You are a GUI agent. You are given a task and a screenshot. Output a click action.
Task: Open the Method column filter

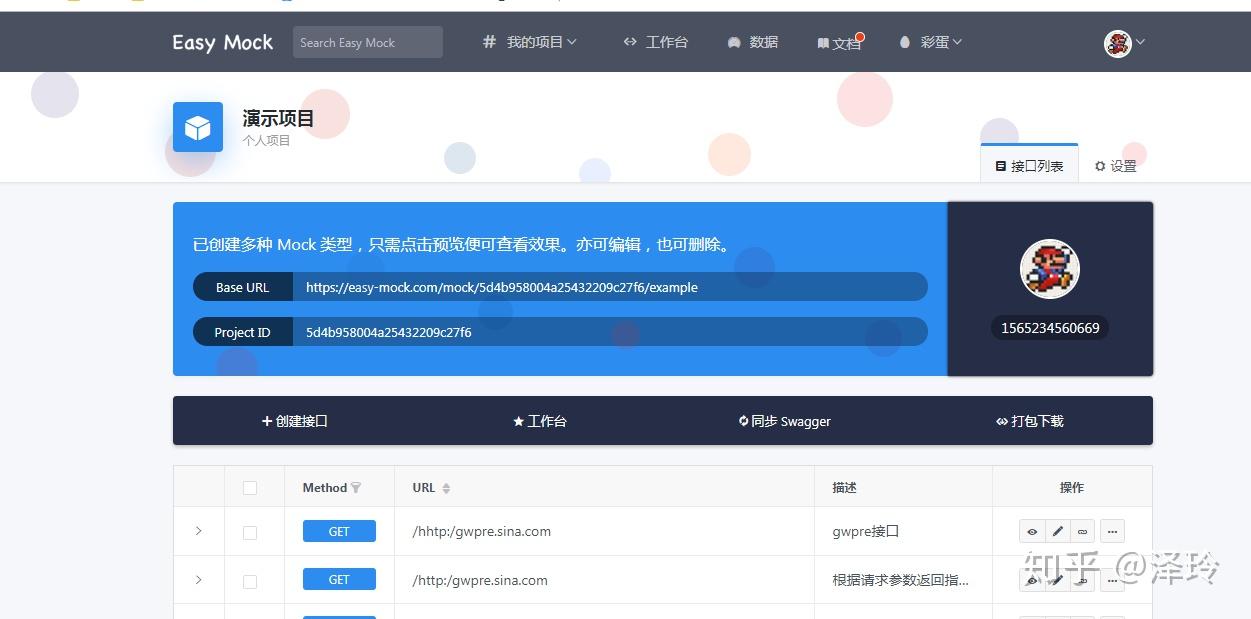(357, 487)
